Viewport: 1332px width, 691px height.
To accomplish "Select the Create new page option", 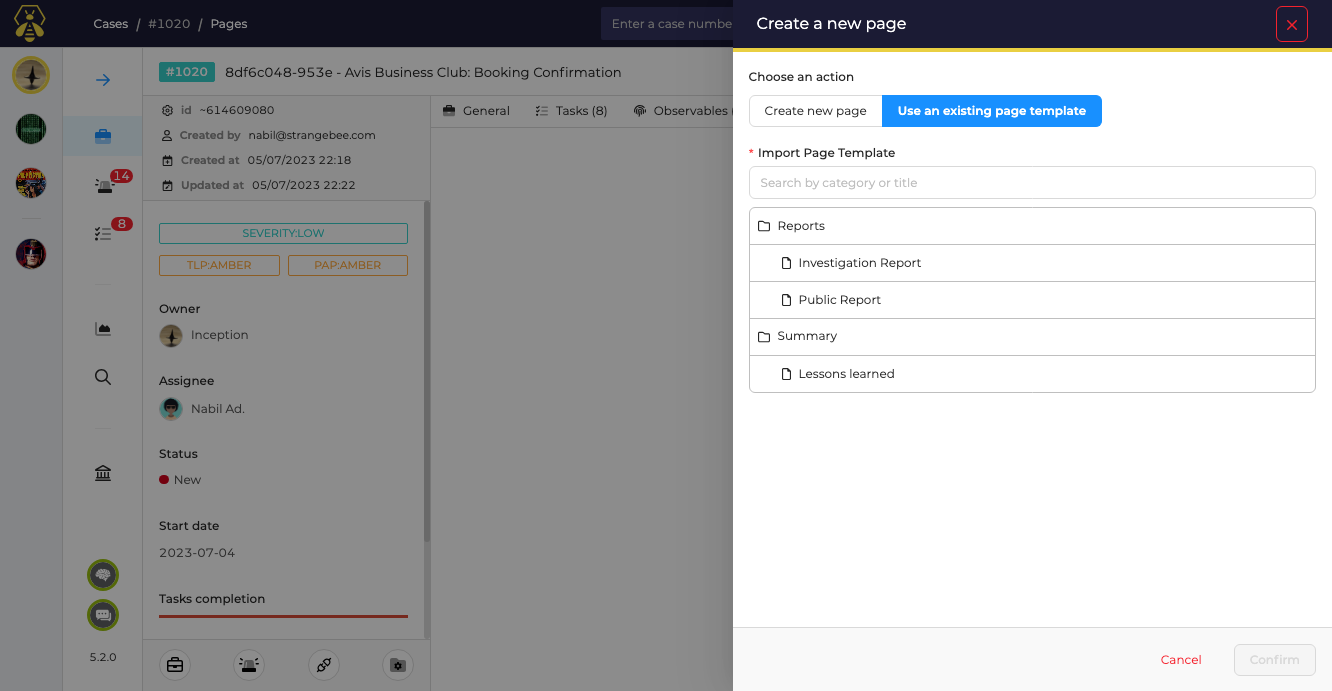I will (815, 111).
